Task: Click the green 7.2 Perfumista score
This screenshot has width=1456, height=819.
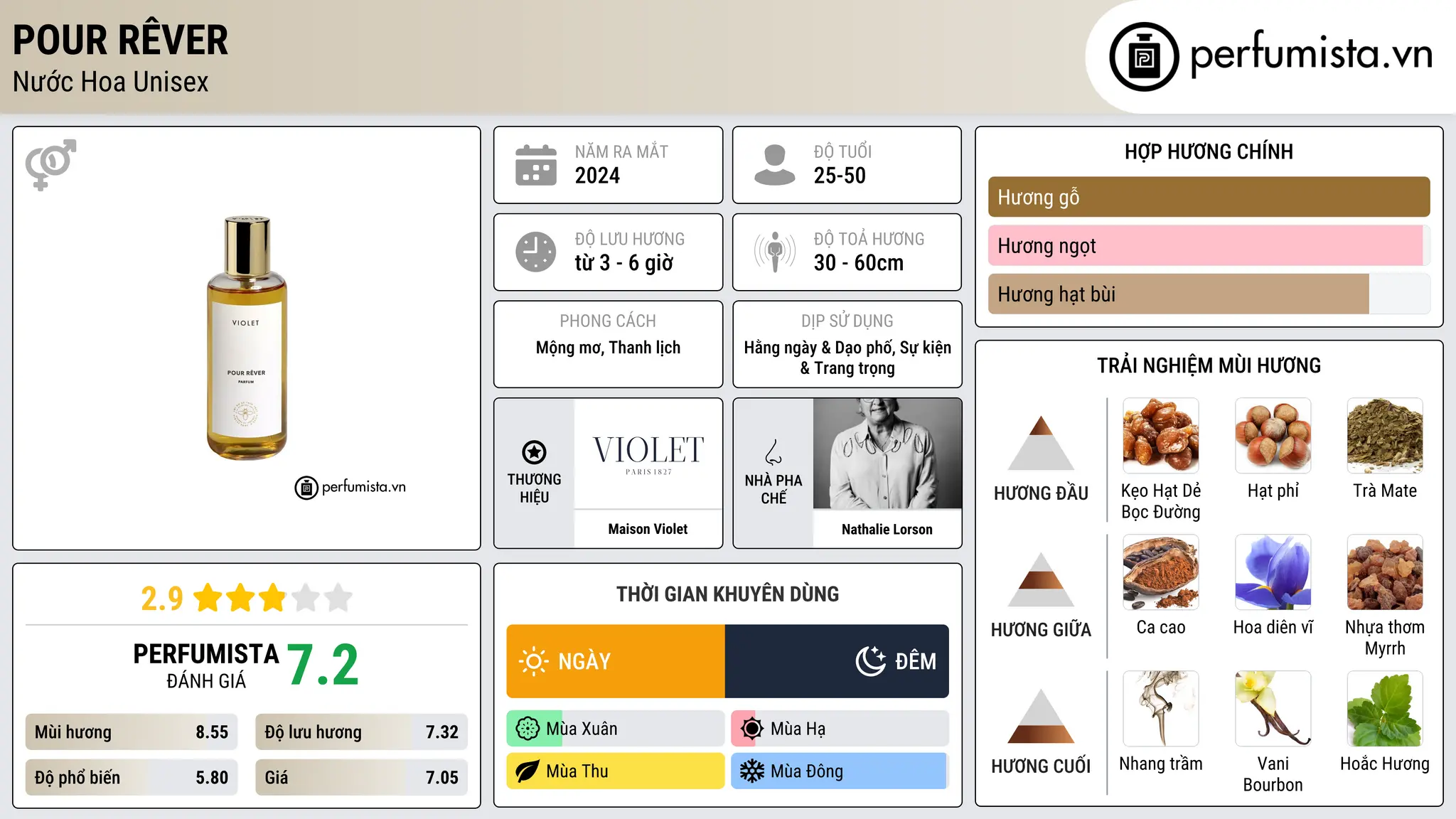Action: 323,665
